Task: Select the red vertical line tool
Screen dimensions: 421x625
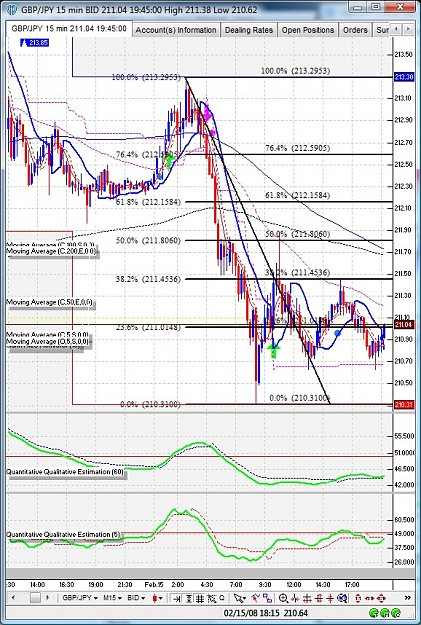Action: click(294, 598)
